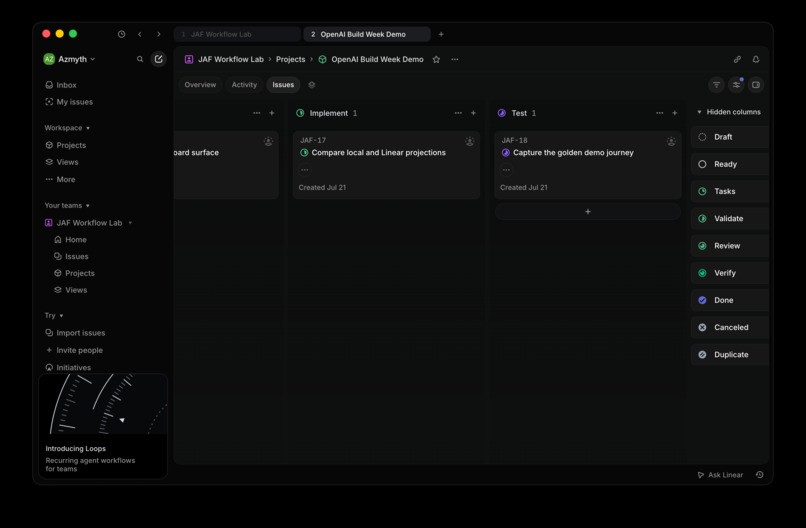This screenshot has width=806, height=528.
Task: Click the Projects breadcrumb
Action: pos(290,59)
